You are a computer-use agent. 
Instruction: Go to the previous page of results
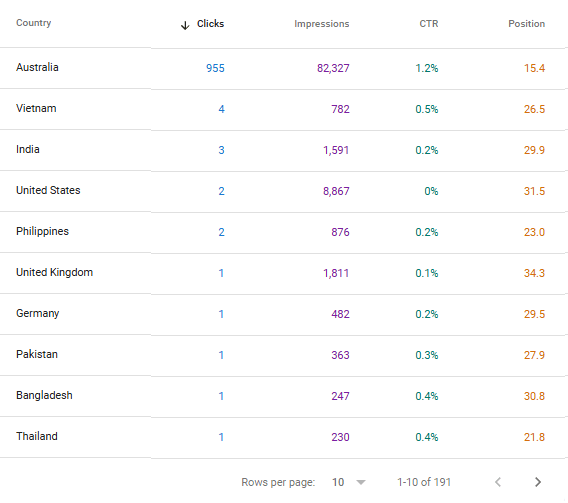pos(498,482)
